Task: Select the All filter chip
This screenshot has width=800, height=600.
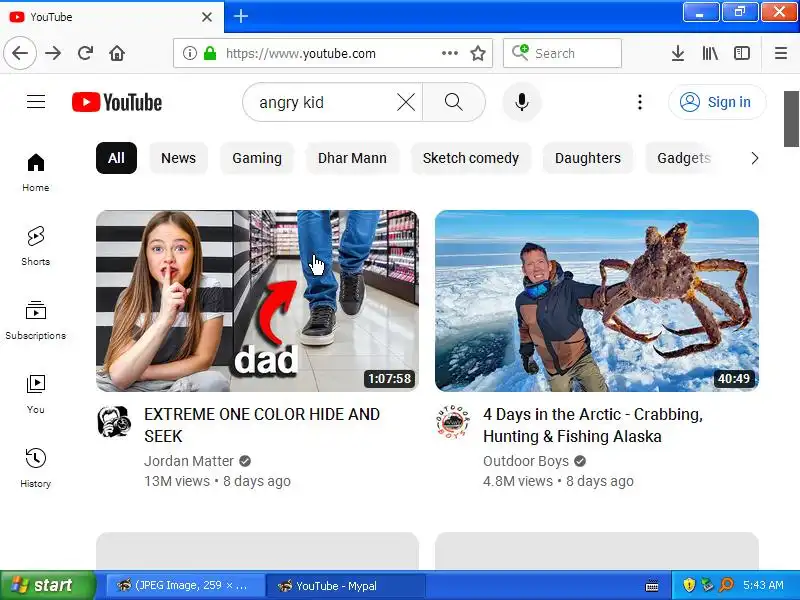Action: pyautogui.click(x=116, y=158)
